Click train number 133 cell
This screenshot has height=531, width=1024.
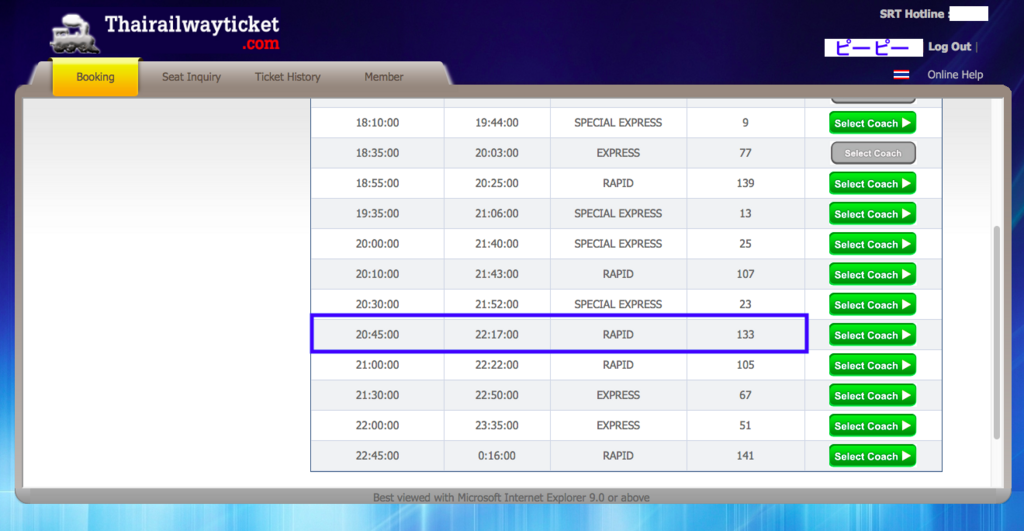(x=745, y=334)
